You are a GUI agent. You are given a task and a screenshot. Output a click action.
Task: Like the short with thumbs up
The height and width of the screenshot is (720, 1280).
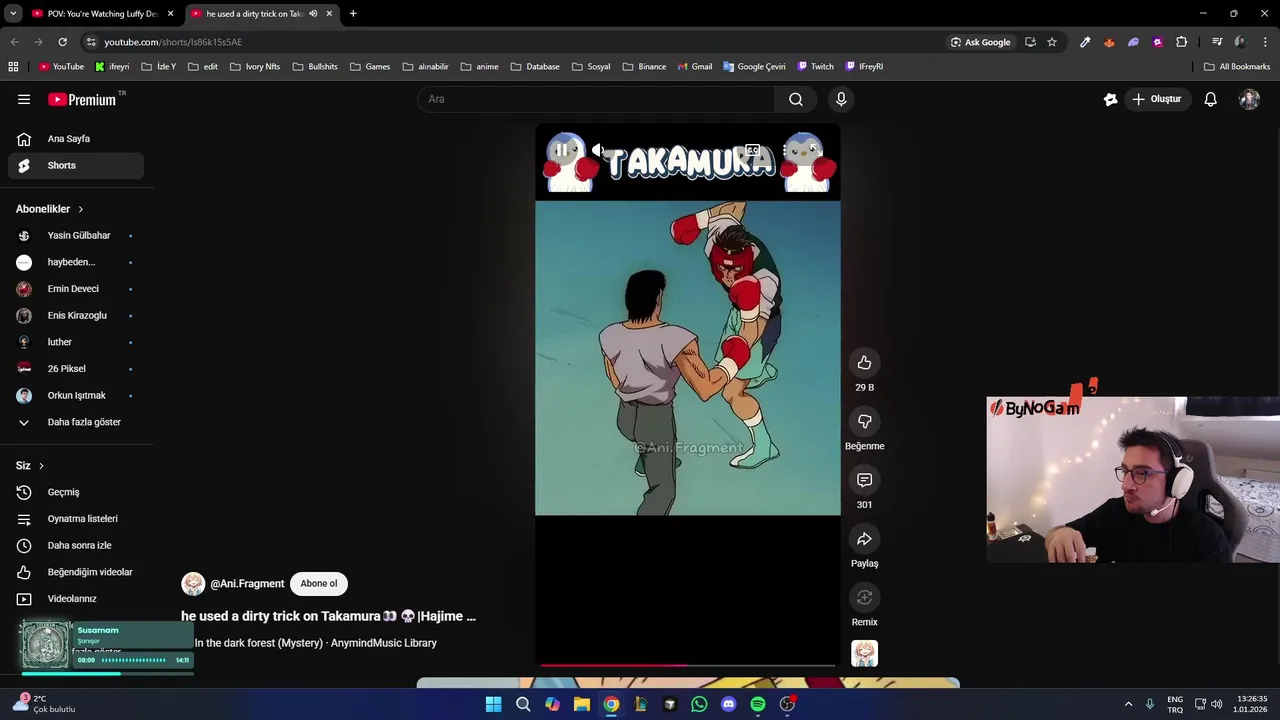864,363
